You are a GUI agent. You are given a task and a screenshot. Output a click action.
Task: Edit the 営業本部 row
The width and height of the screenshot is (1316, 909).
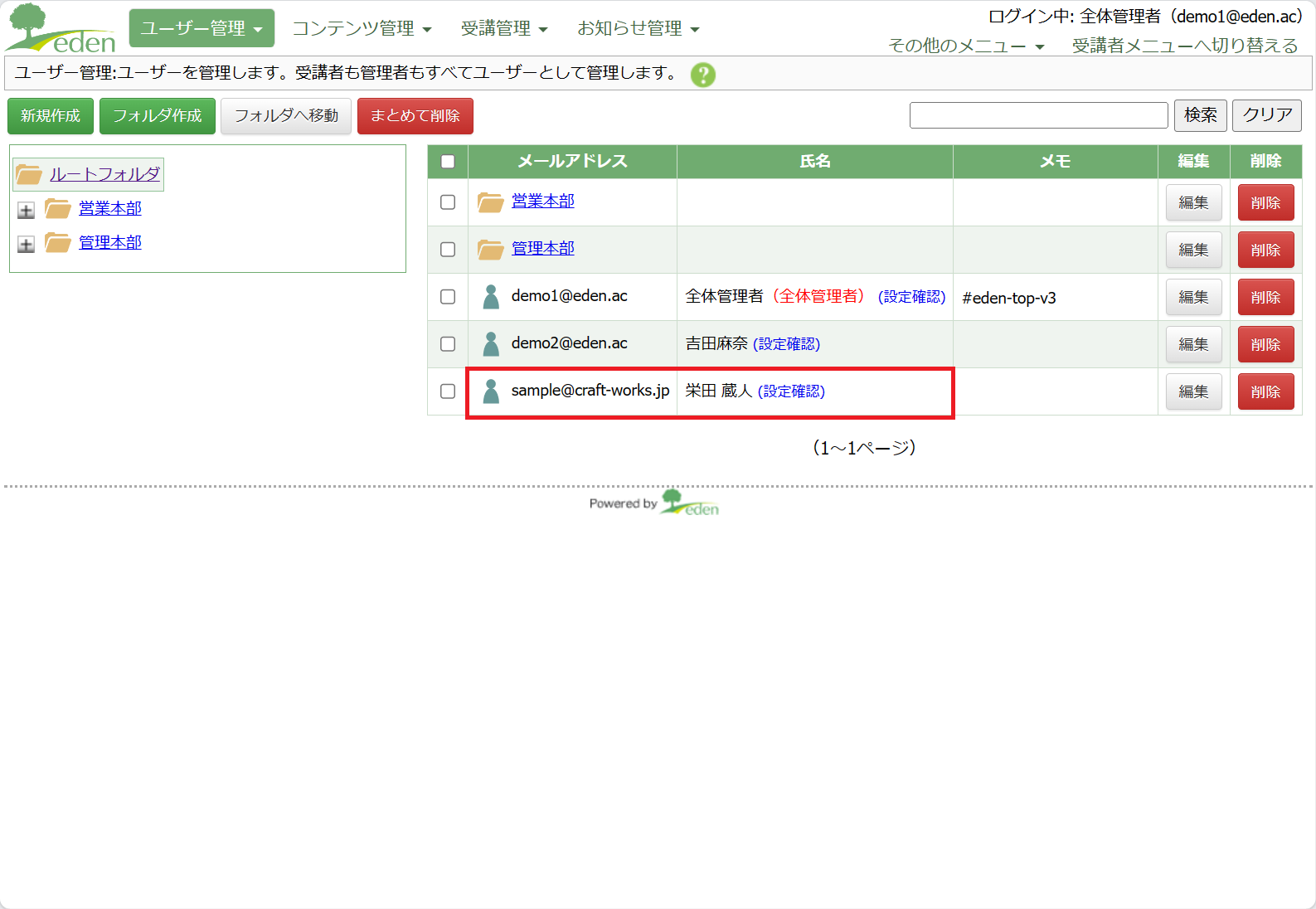click(1193, 202)
